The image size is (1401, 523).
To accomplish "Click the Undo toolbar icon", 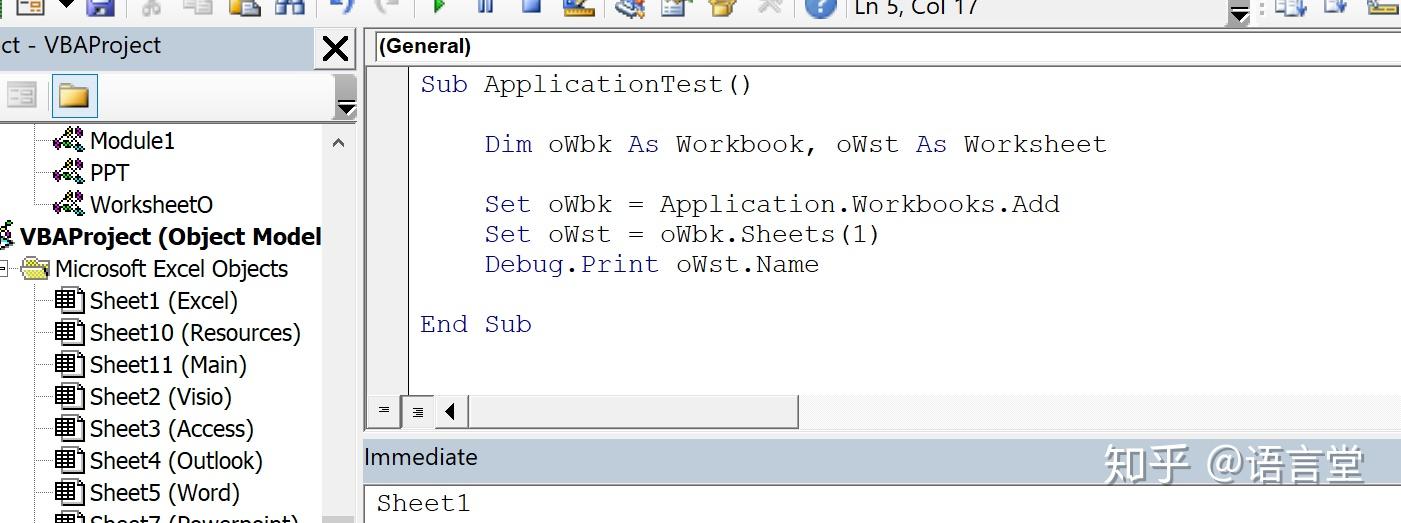I will pos(342,7).
